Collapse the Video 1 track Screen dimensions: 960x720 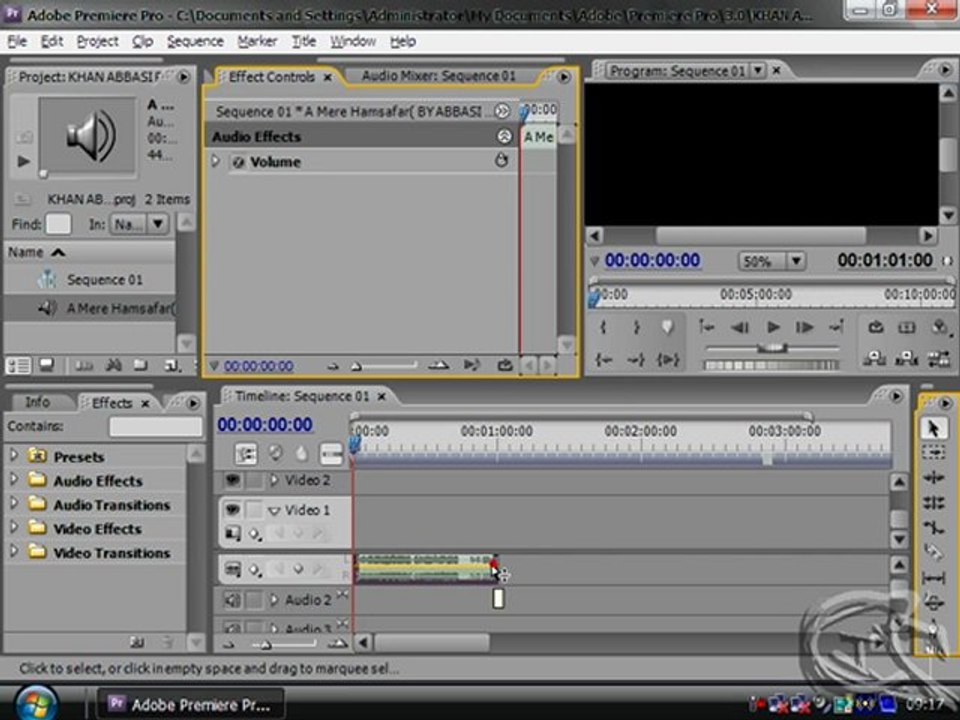tap(274, 510)
